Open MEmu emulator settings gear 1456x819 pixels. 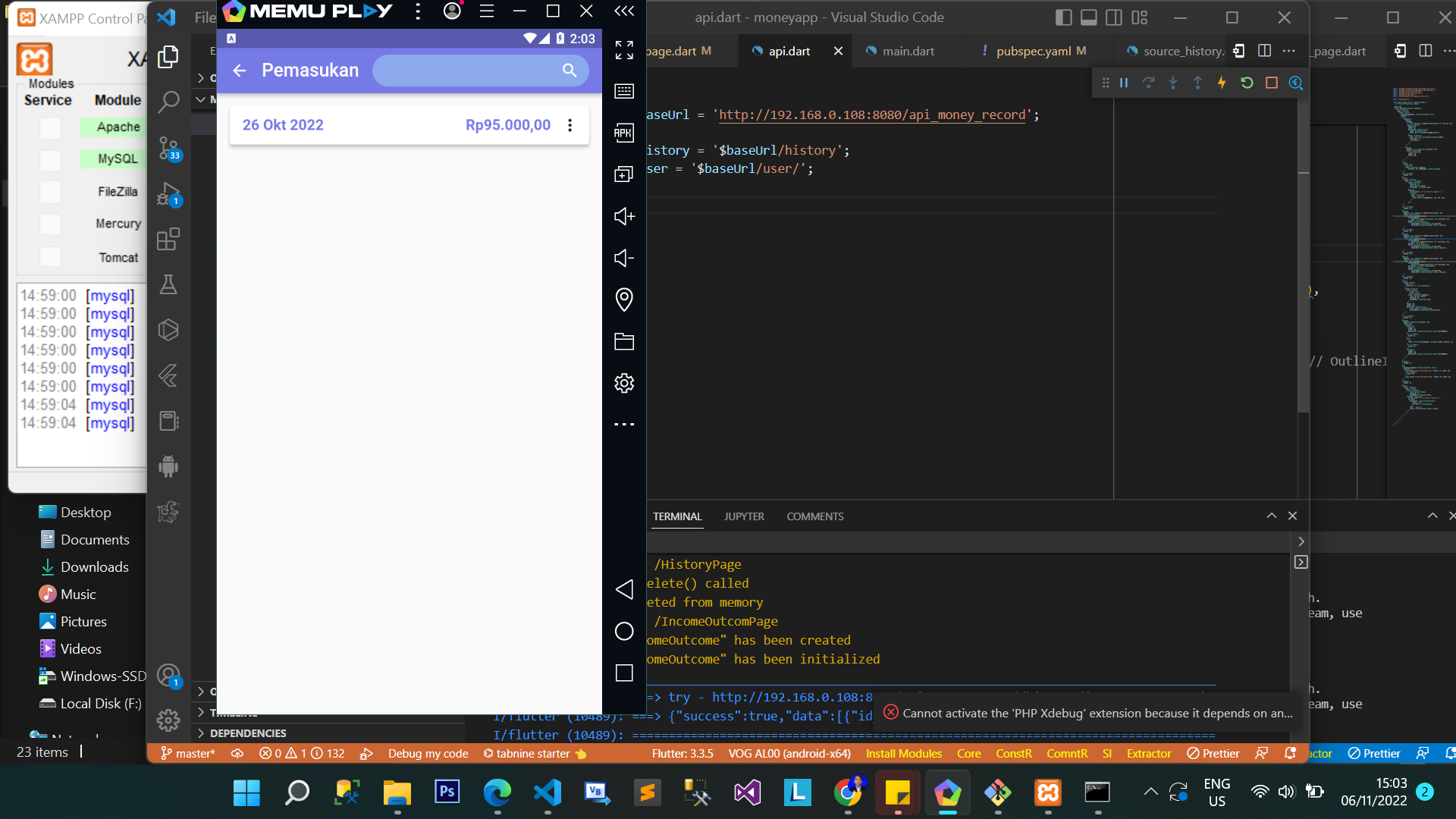623,383
